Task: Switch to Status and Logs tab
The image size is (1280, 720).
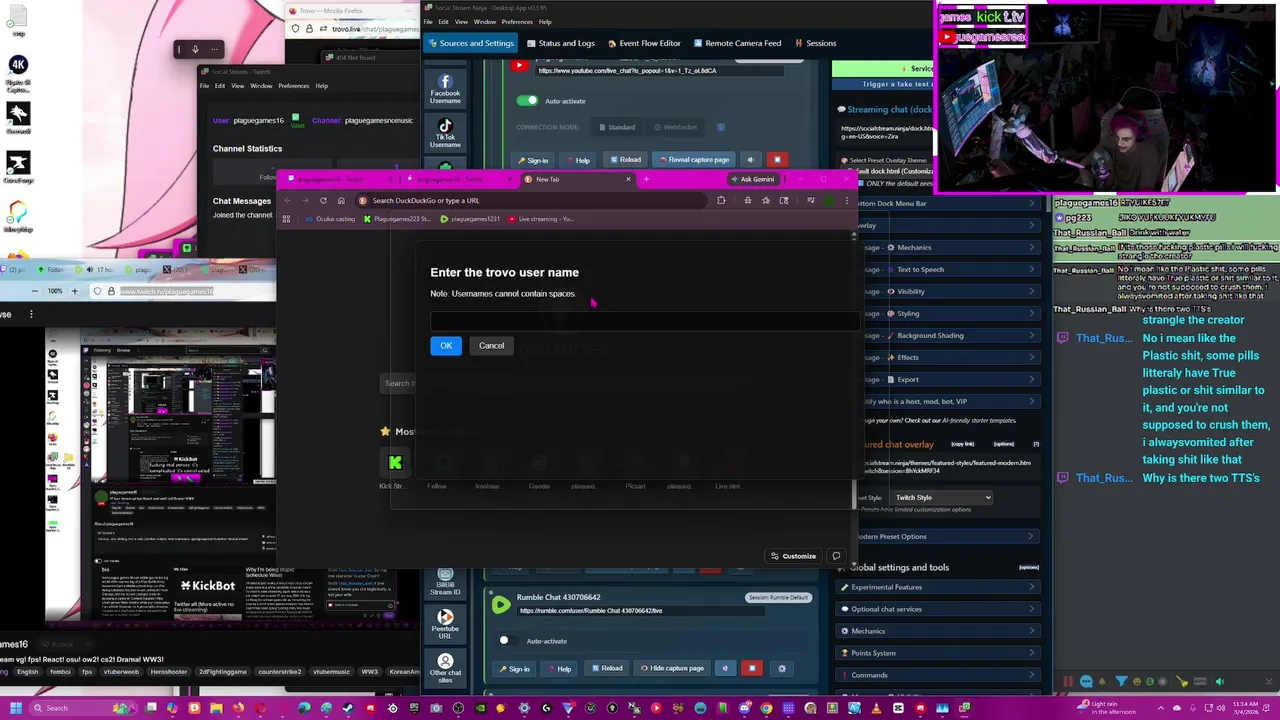Action: click(559, 43)
